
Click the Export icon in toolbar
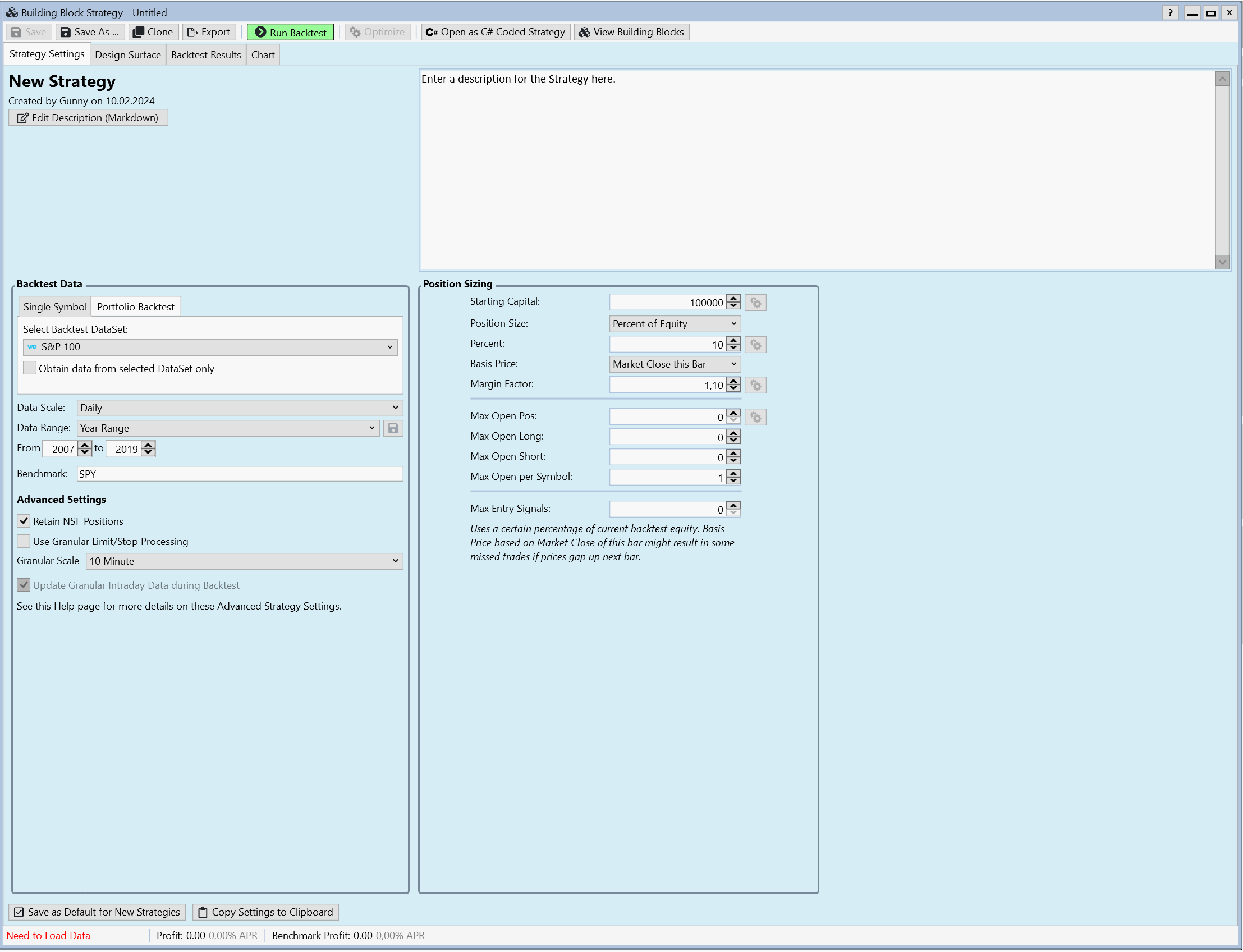tap(192, 33)
